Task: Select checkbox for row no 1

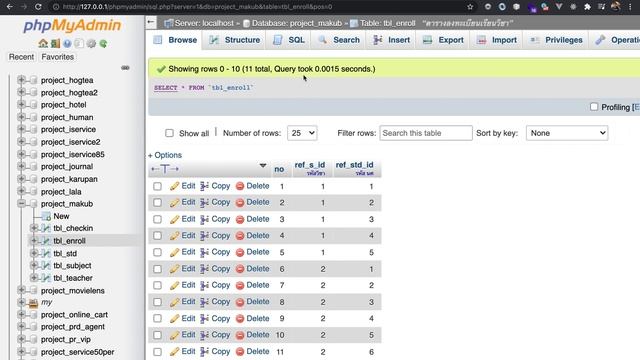Action: click(x=158, y=187)
